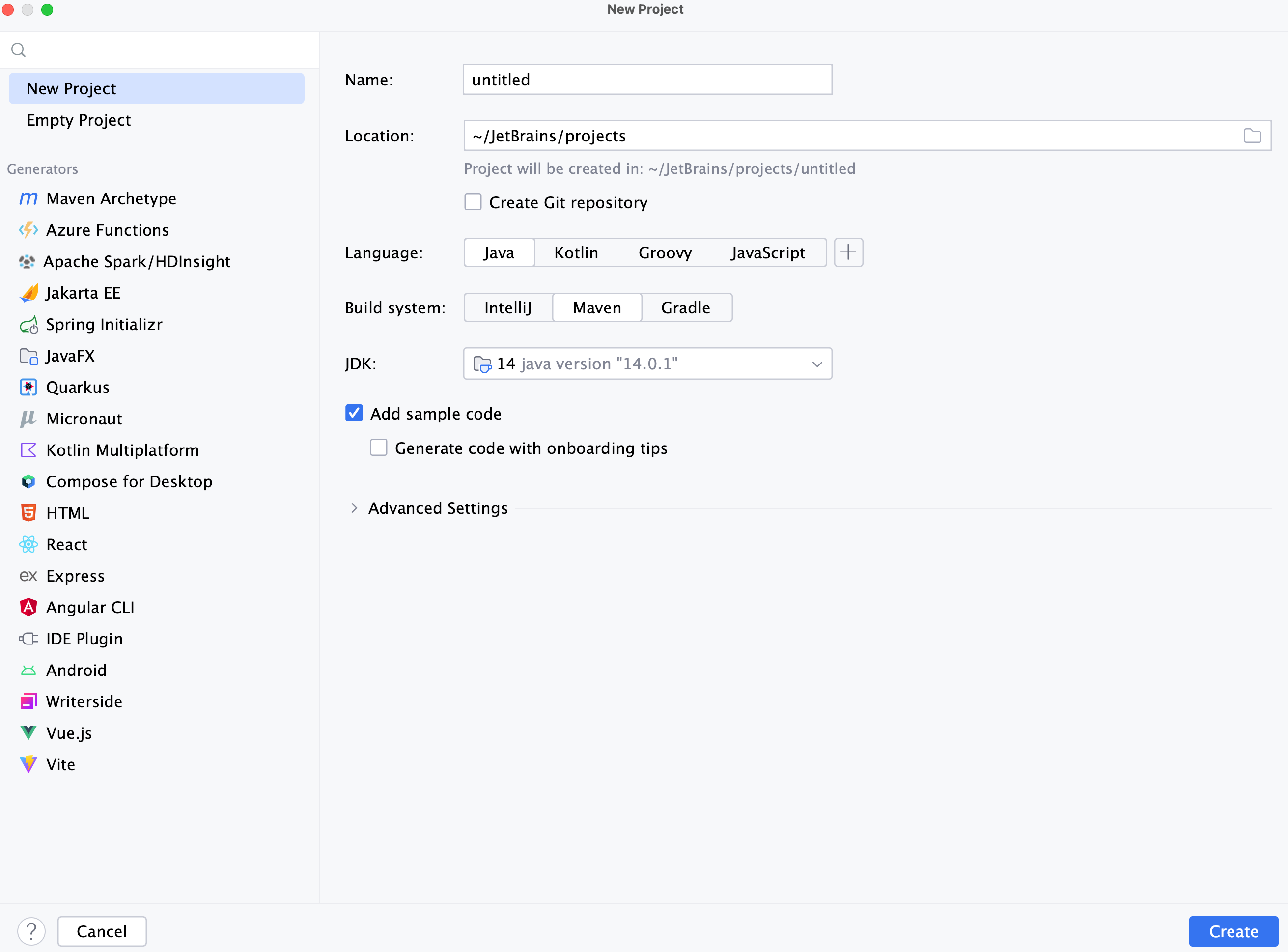Expand Advanced Settings section

354,508
